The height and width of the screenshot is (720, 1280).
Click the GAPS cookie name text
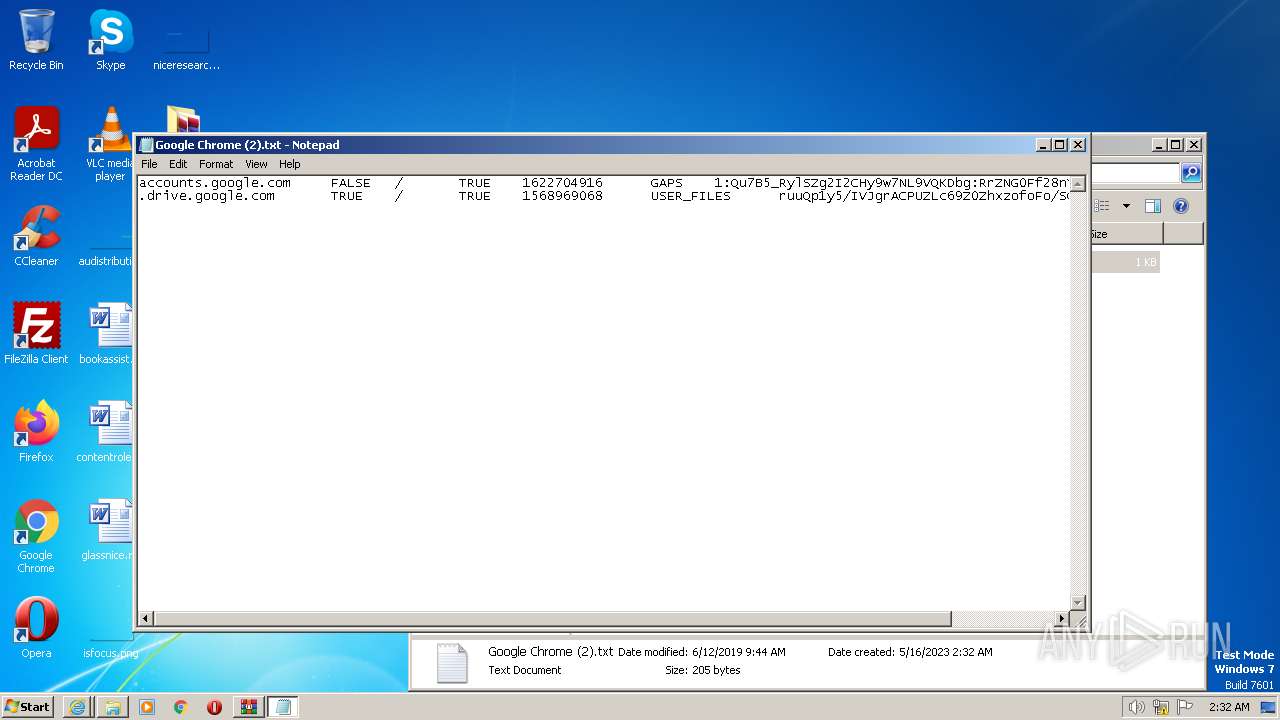[666, 183]
